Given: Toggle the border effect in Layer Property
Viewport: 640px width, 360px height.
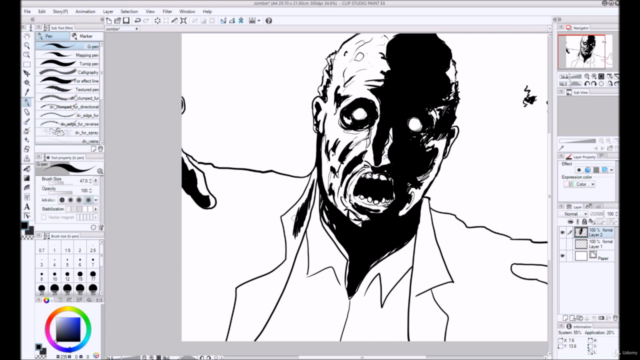Looking at the screenshot, I should (579, 170).
